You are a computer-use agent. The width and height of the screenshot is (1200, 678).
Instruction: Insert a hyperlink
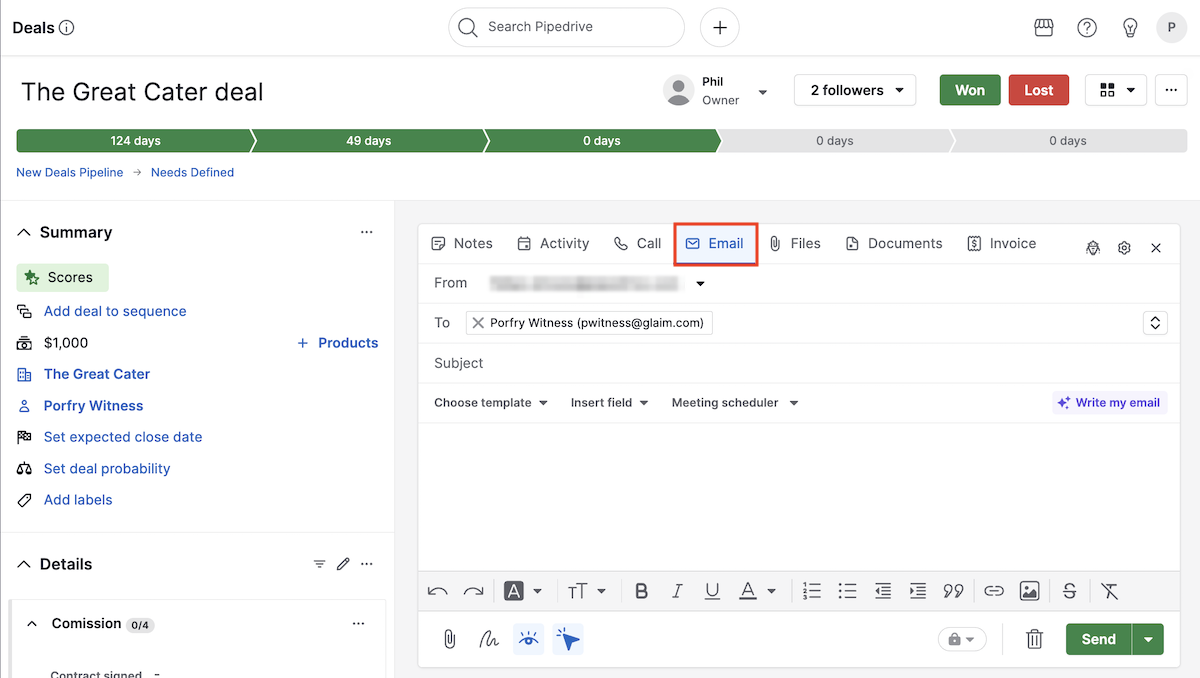click(x=993, y=591)
